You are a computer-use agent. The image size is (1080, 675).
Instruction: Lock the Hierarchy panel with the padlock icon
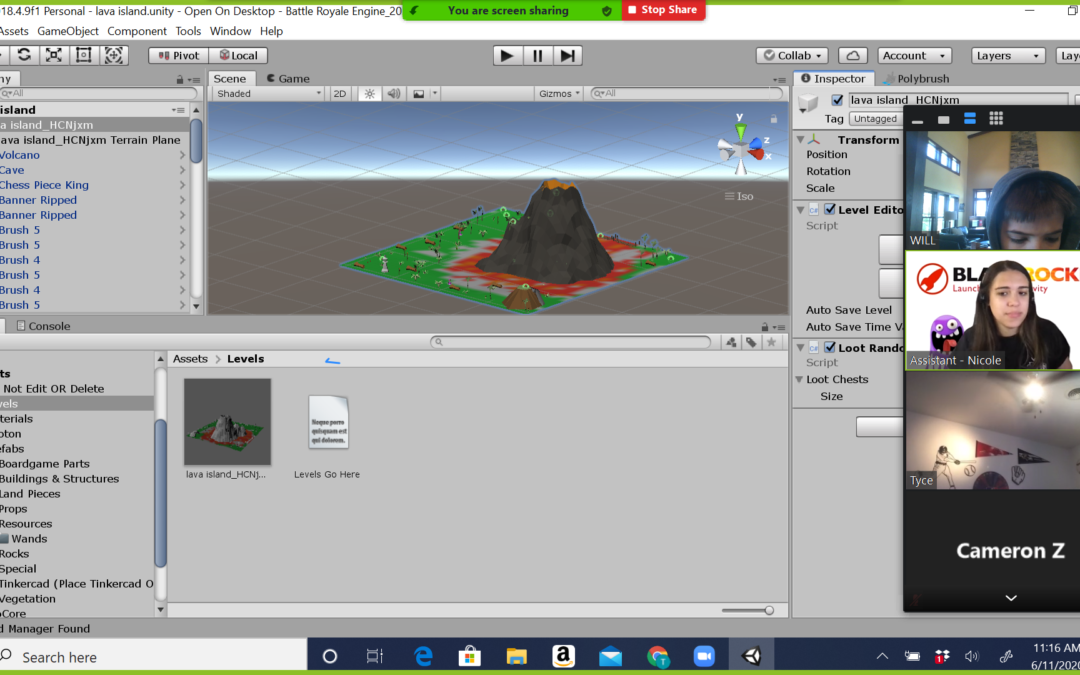pyautogui.click(x=180, y=79)
